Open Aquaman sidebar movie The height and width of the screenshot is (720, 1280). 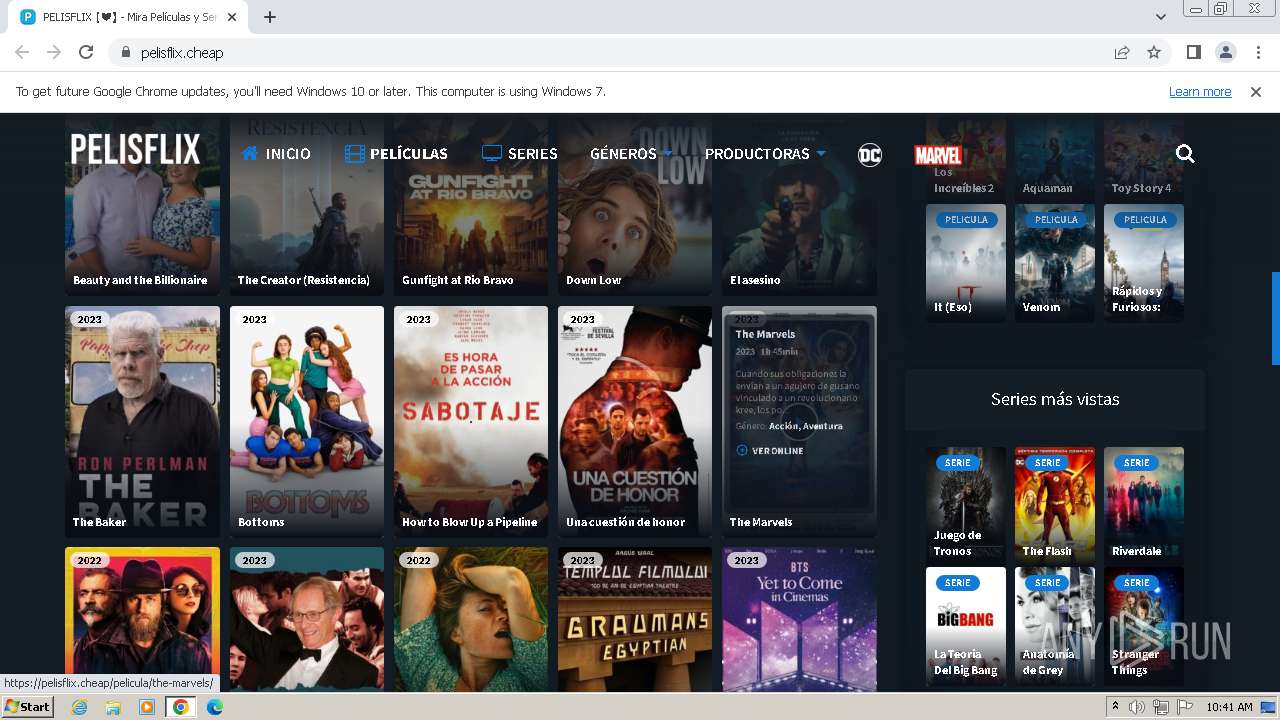(x=1055, y=157)
